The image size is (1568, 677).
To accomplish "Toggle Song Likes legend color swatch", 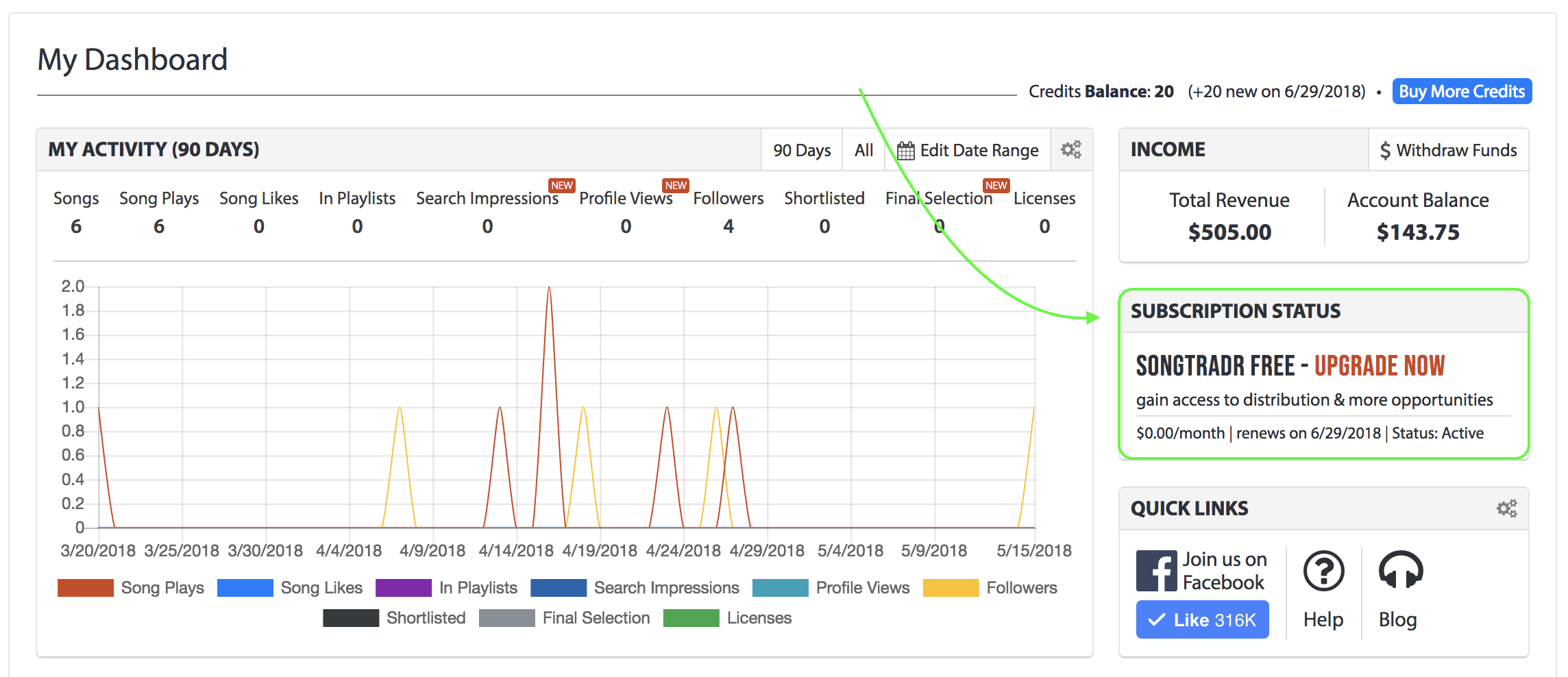I will (x=245, y=588).
